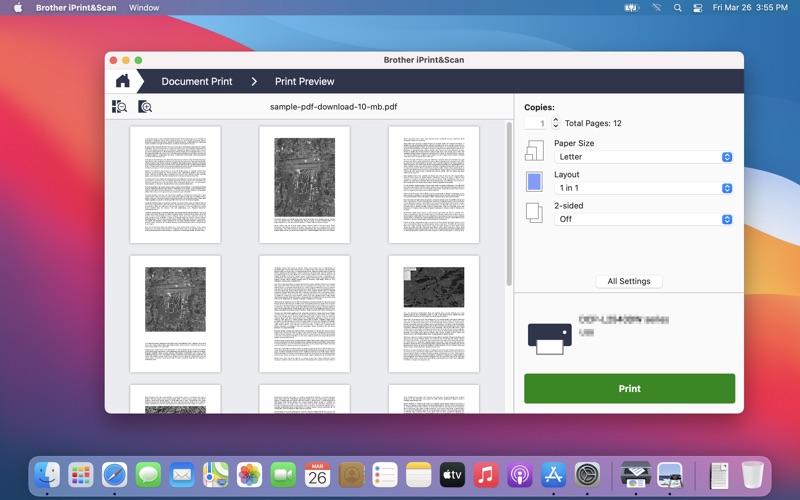
Task: Select the sixth page thumbnail
Action: click(434, 314)
